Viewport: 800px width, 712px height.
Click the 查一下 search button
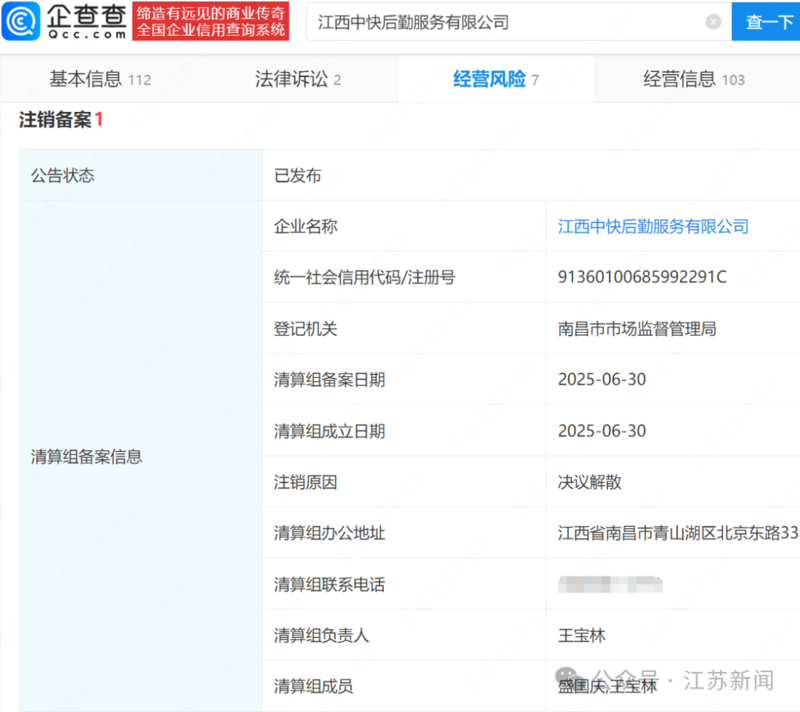766,21
